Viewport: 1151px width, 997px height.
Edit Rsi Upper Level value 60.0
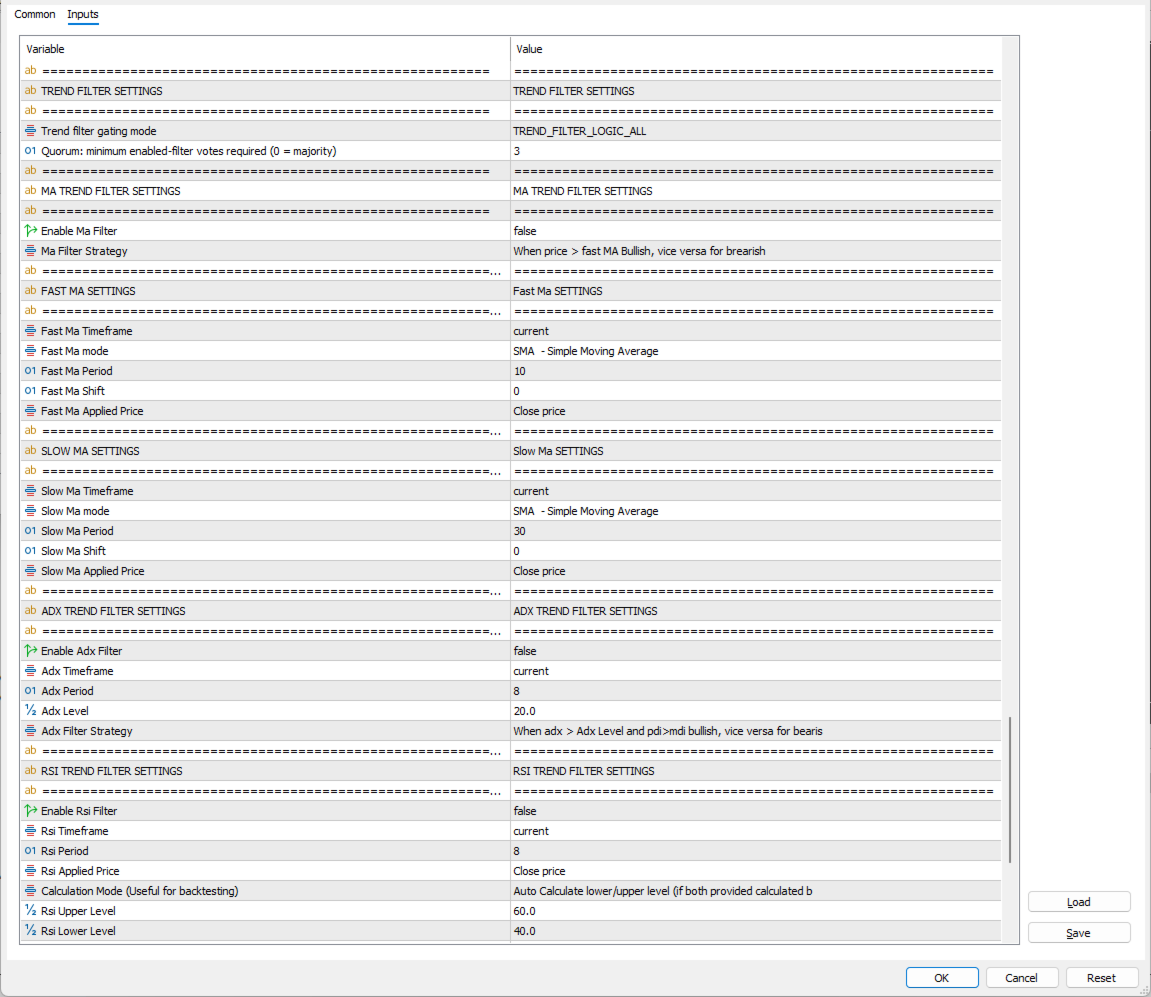755,910
